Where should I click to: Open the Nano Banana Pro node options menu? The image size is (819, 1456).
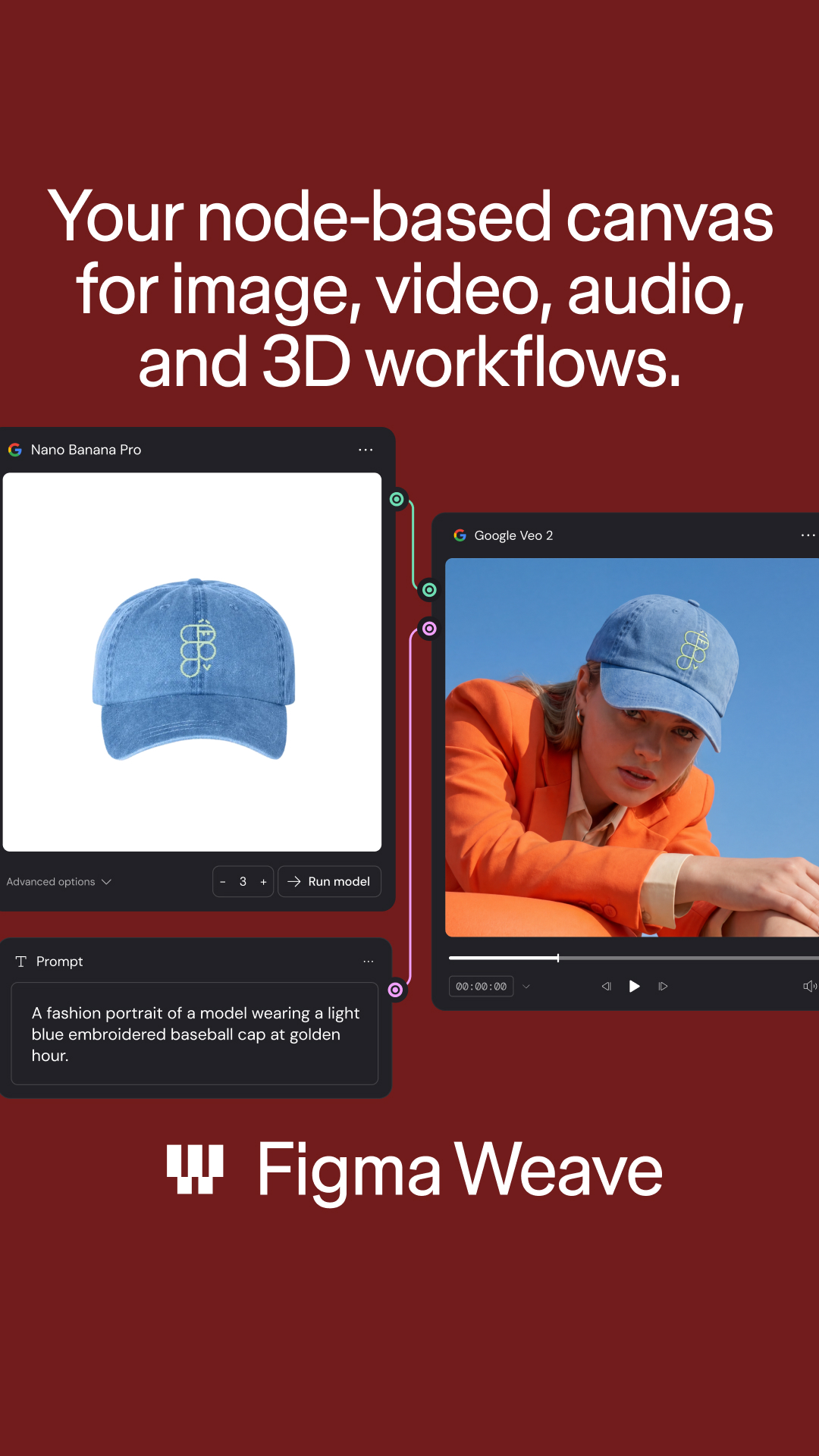point(366,450)
